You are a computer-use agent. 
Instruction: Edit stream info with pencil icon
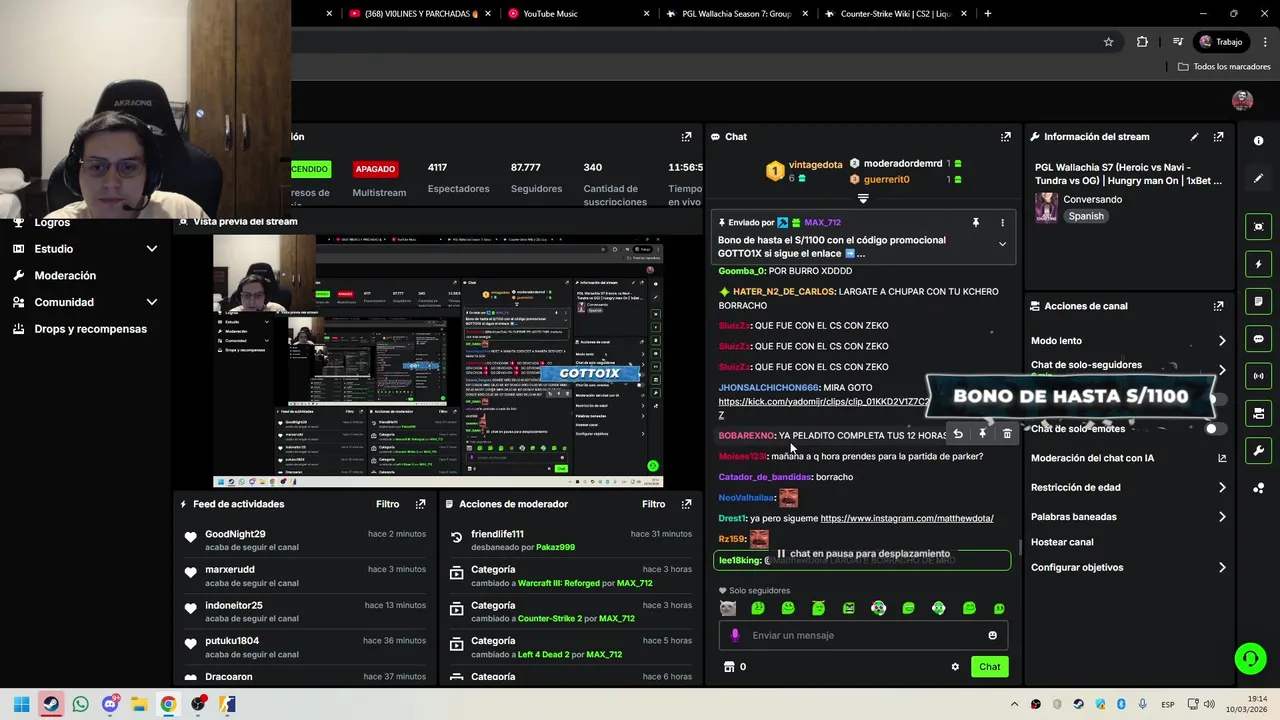[x=1194, y=137]
